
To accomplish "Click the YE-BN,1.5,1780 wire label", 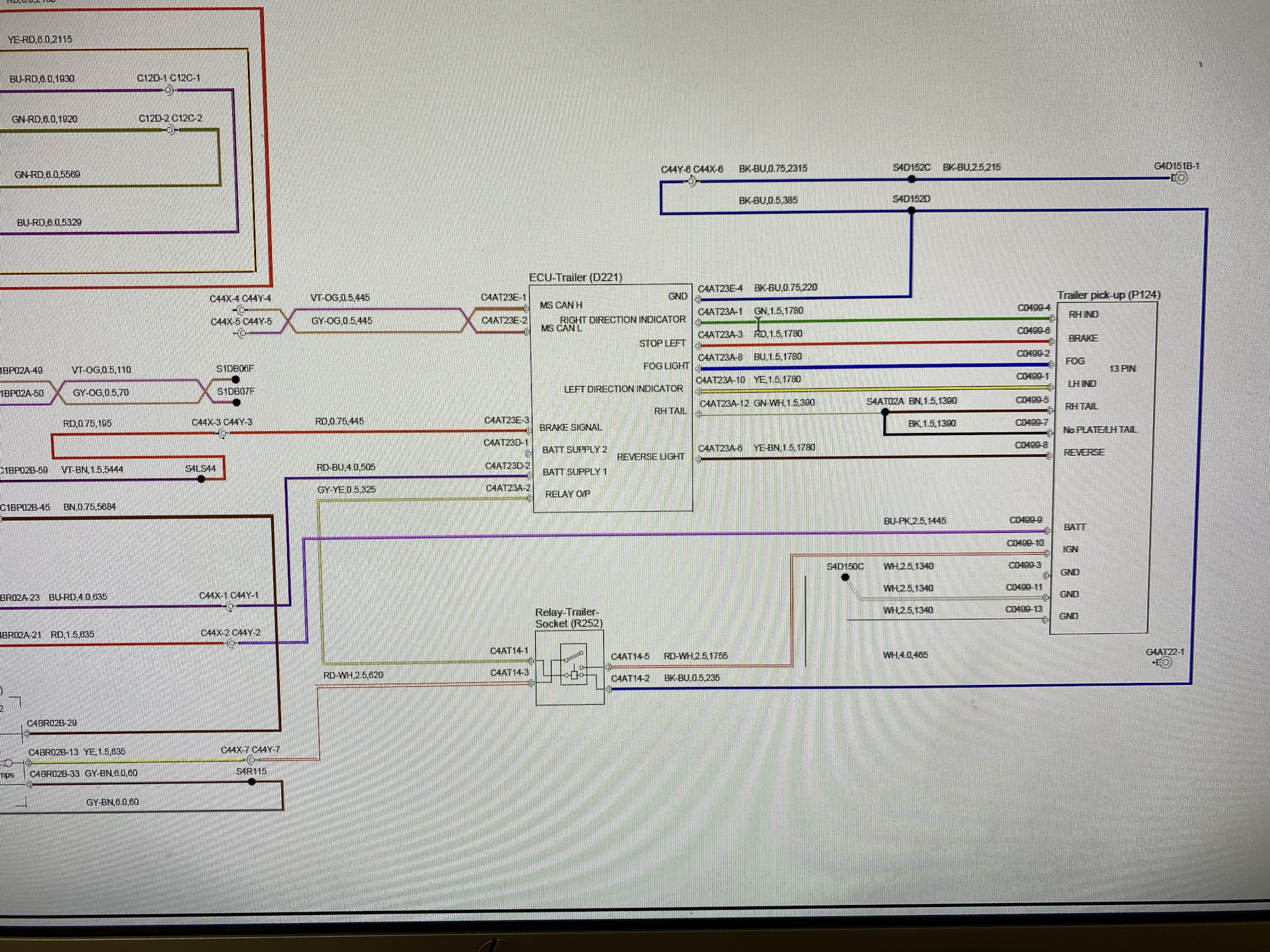I will click(784, 448).
